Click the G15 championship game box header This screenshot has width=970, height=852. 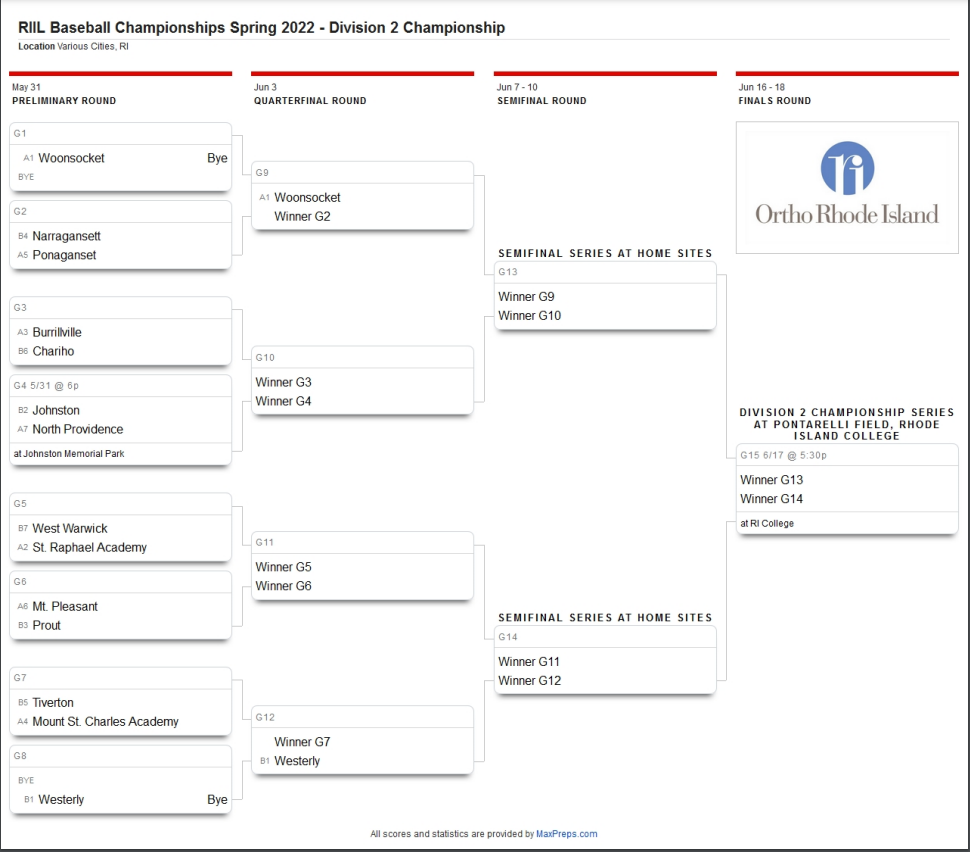783,455
